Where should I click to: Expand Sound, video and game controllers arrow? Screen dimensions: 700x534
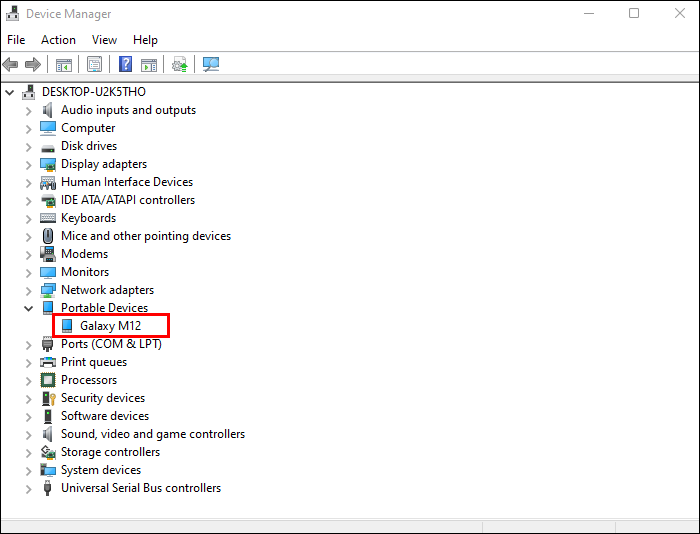point(28,435)
